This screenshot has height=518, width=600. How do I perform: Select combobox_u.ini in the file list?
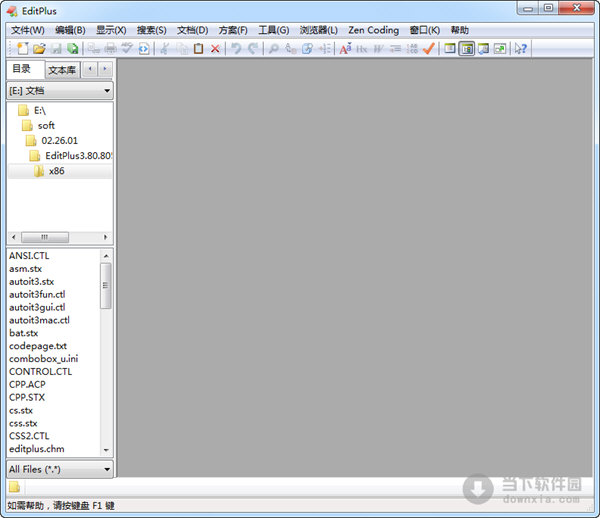coord(44,359)
